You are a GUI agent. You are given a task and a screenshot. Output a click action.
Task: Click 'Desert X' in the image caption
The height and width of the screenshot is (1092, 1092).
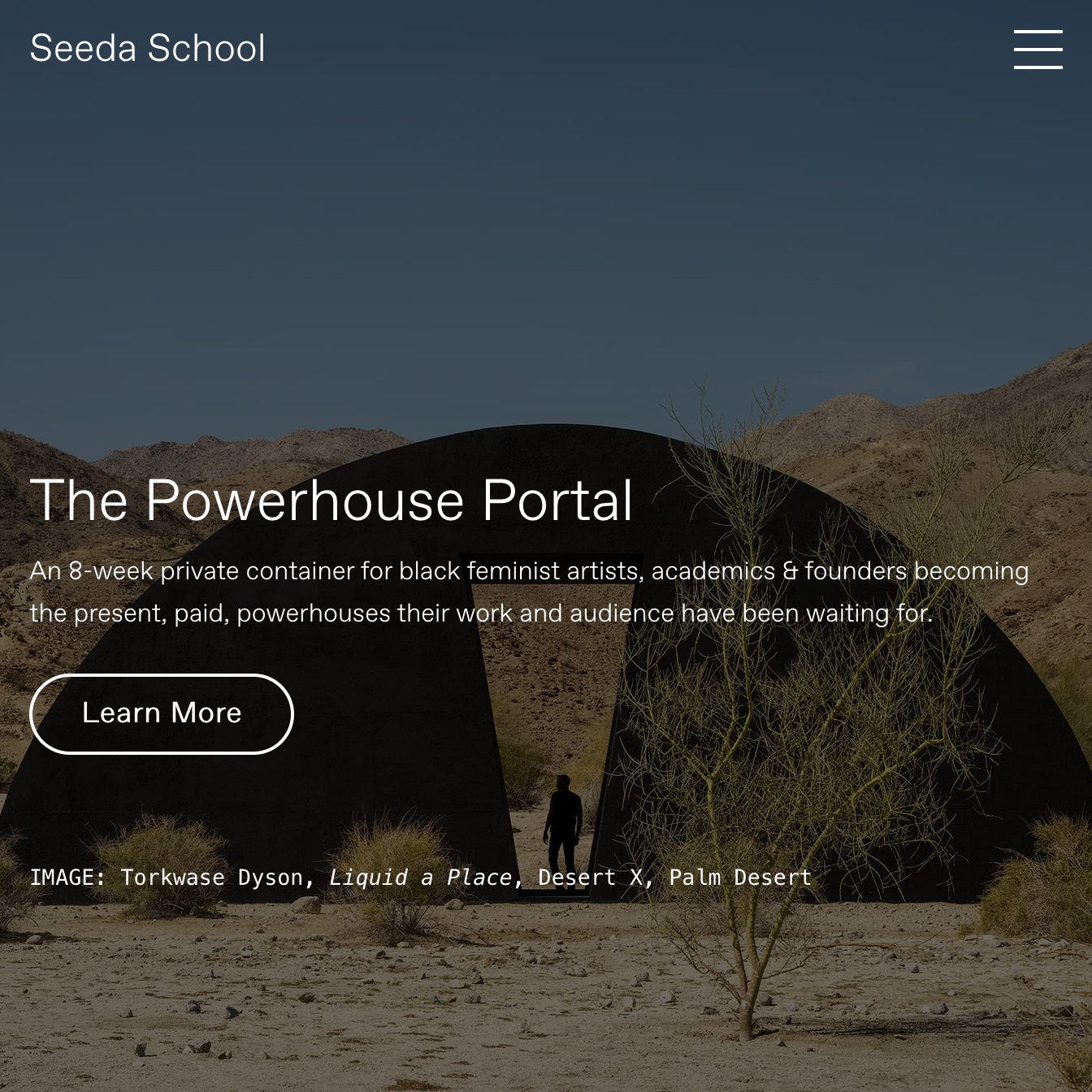click(x=590, y=877)
